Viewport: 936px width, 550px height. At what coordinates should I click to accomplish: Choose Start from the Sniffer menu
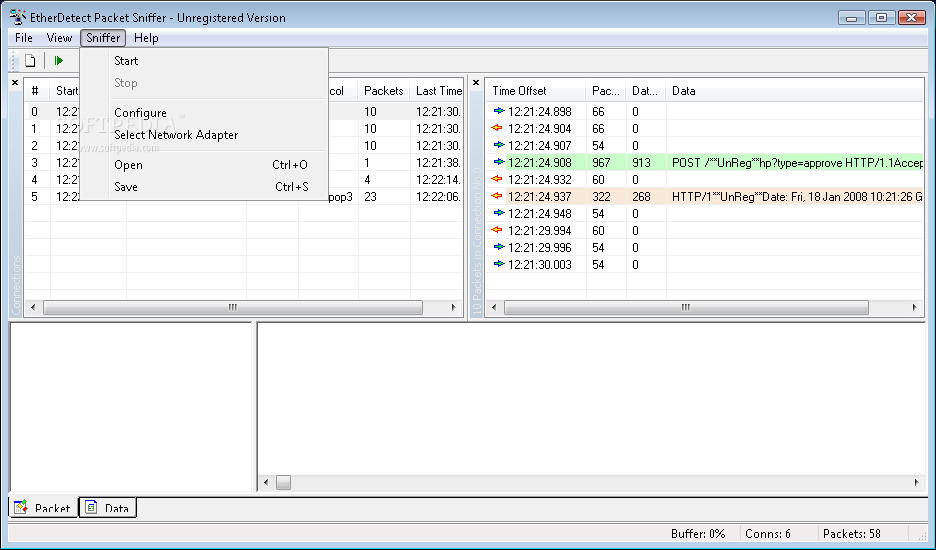[204, 60]
